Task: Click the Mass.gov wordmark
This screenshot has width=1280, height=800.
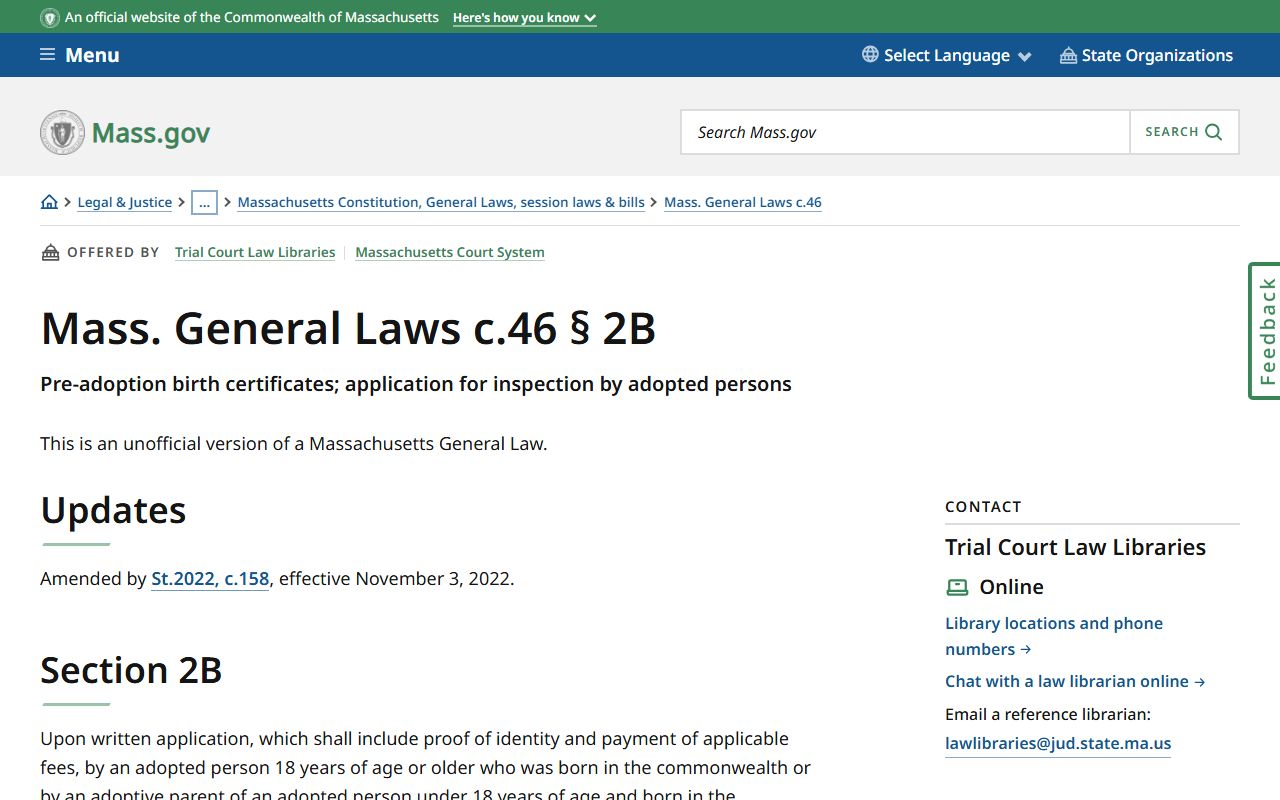Action: tap(151, 133)
